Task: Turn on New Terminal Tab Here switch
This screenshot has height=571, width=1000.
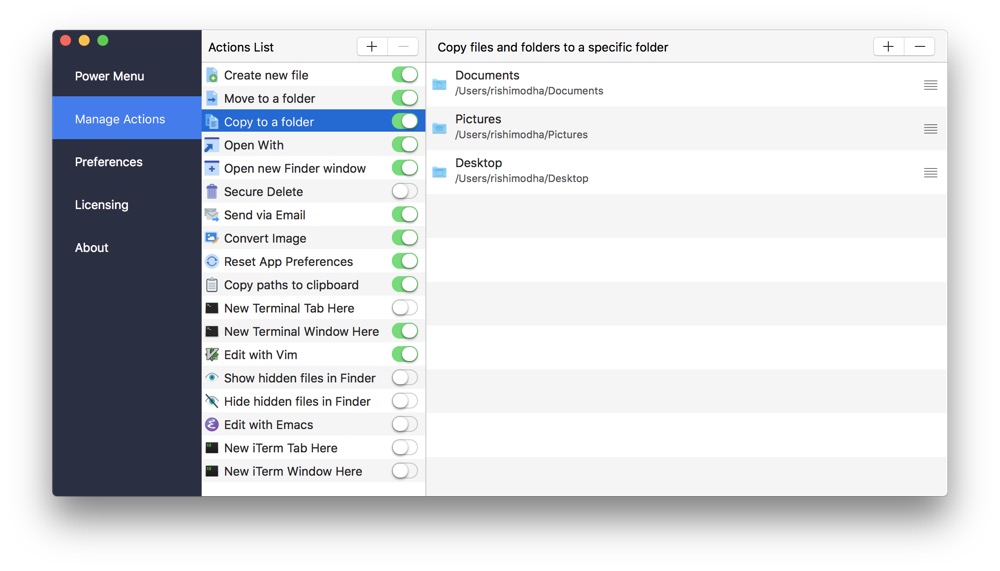Action: click(x=404, y=308)
